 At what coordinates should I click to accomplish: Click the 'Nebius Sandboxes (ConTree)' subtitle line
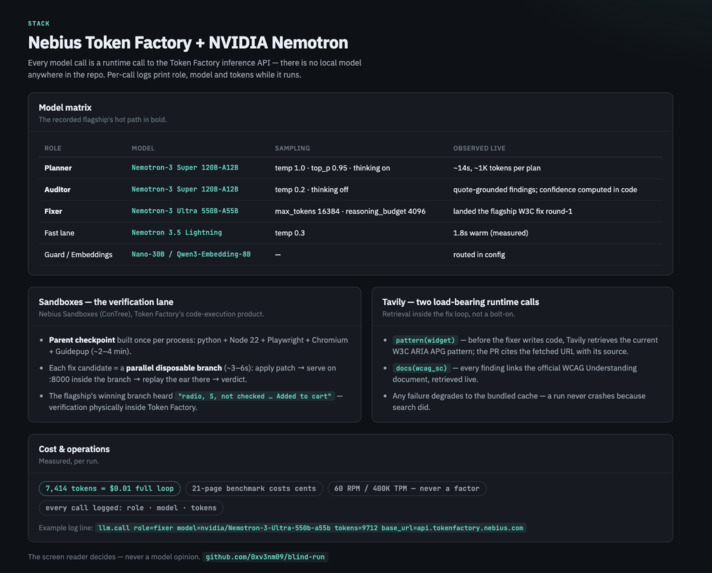pos(151,314)
